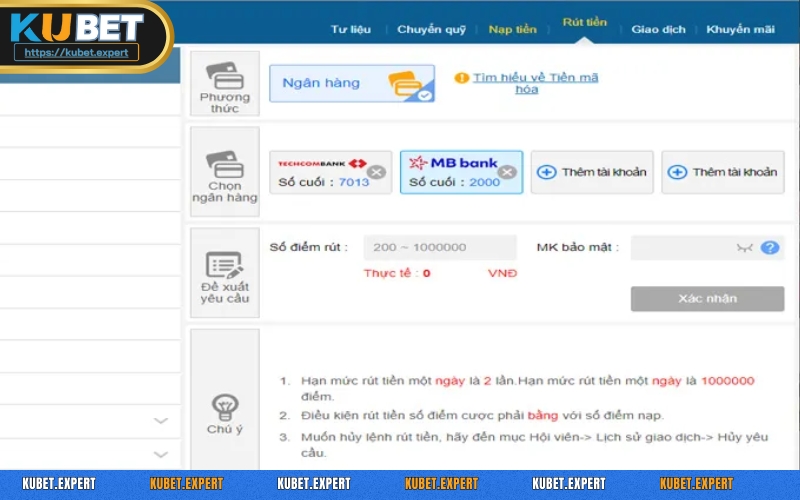This screenshot has width=800, height=500.
Task: Select MB bank account ending 2000
Action: (x=452, y=172)
